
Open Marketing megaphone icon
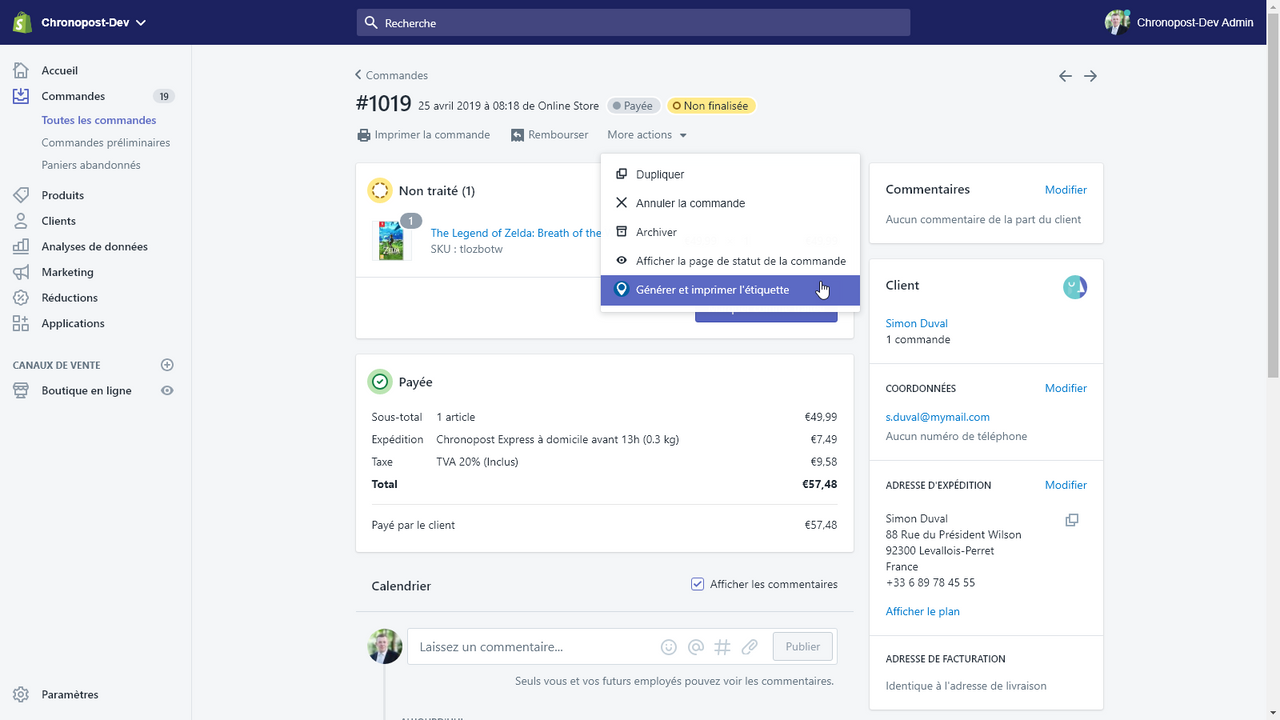tap(21, 272)
